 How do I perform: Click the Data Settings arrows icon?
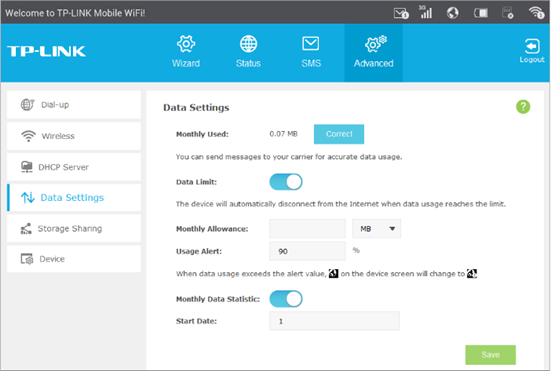(28, 197)
